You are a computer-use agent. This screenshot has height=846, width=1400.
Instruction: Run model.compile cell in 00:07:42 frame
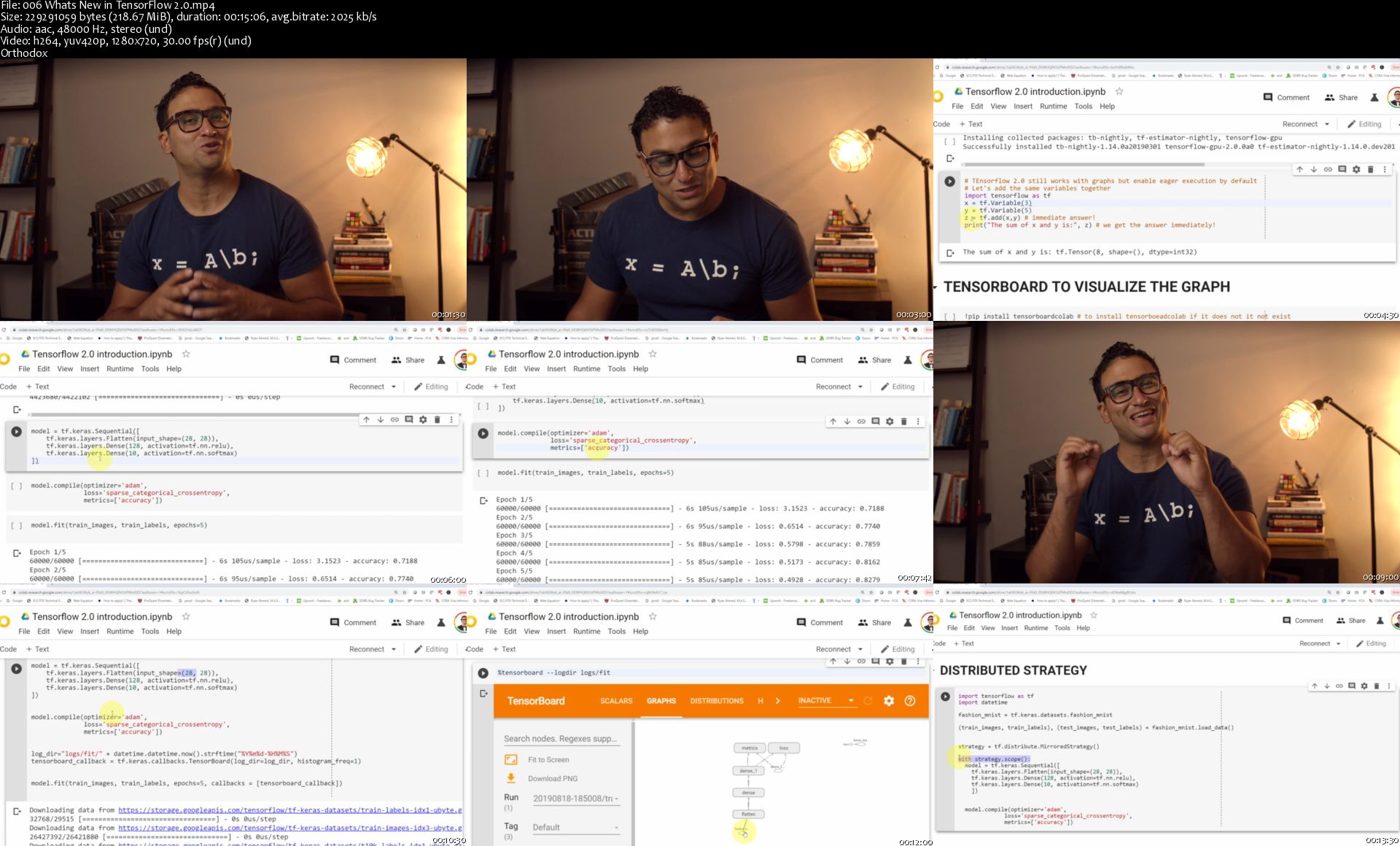tap(483, 433)
